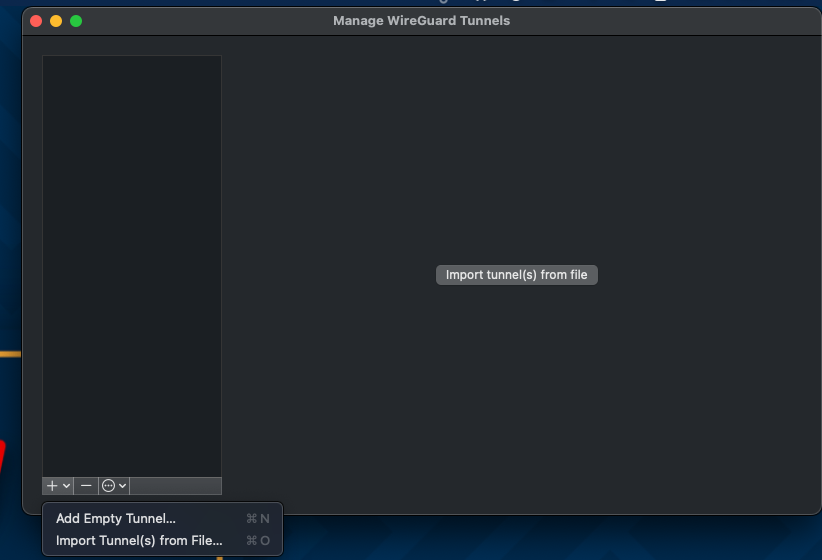The image size is (822, 560).
Task: Click the circled ellipsis more-actions icon
Action: [109, 485]
